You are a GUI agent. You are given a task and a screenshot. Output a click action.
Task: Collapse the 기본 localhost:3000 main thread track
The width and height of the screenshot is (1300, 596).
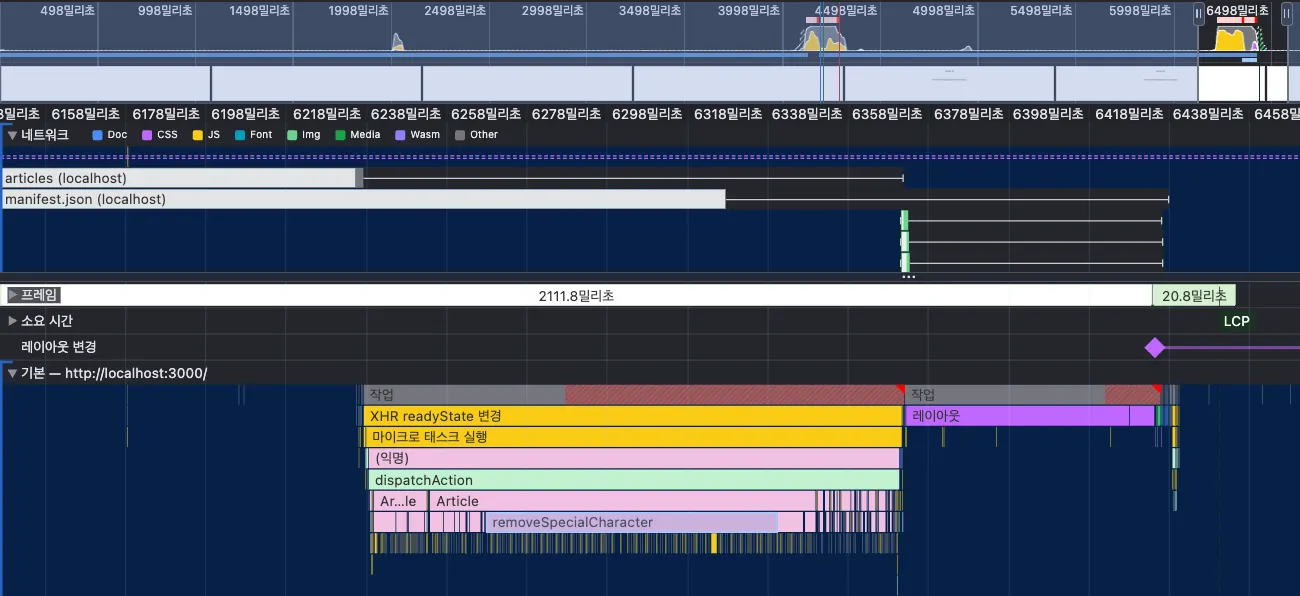point(12,373)
